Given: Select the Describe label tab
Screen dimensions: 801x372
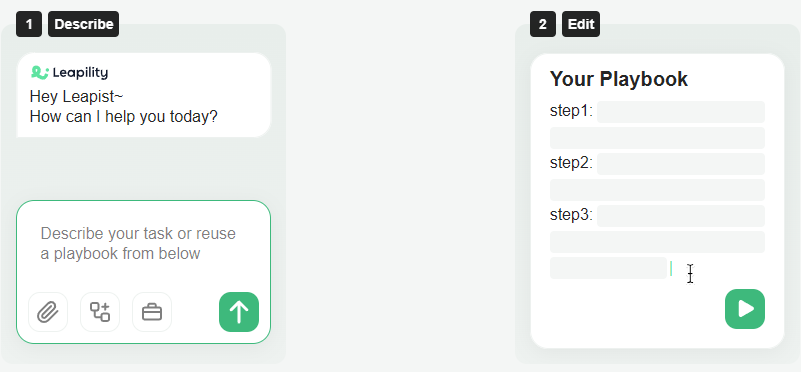Looking at the screenshot, I should pos(83,24).
